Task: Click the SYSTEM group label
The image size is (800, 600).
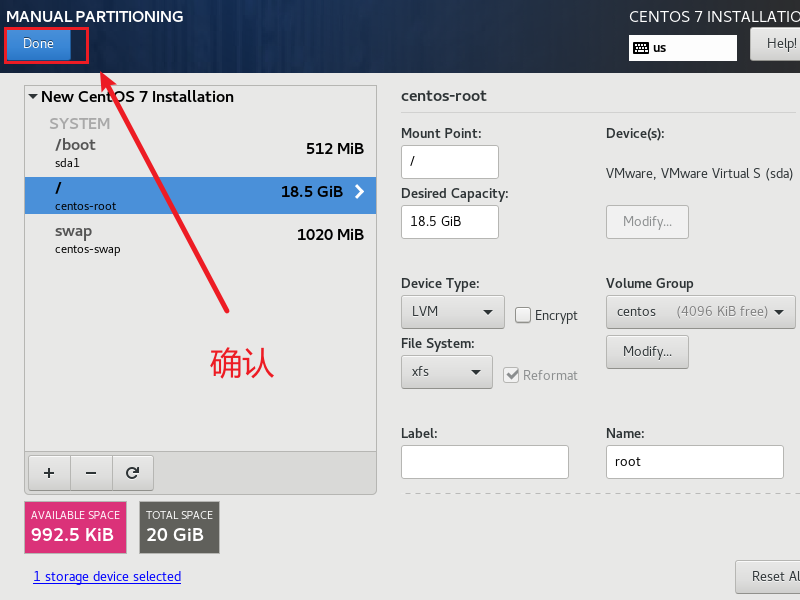Action: click(x=80, y=123)
